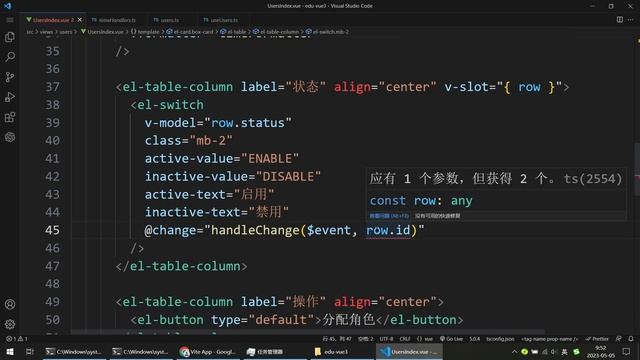Open the hamburger application menu
Image resolution: width=640 pixels, height=360 pixels.
tap(10, 20)
